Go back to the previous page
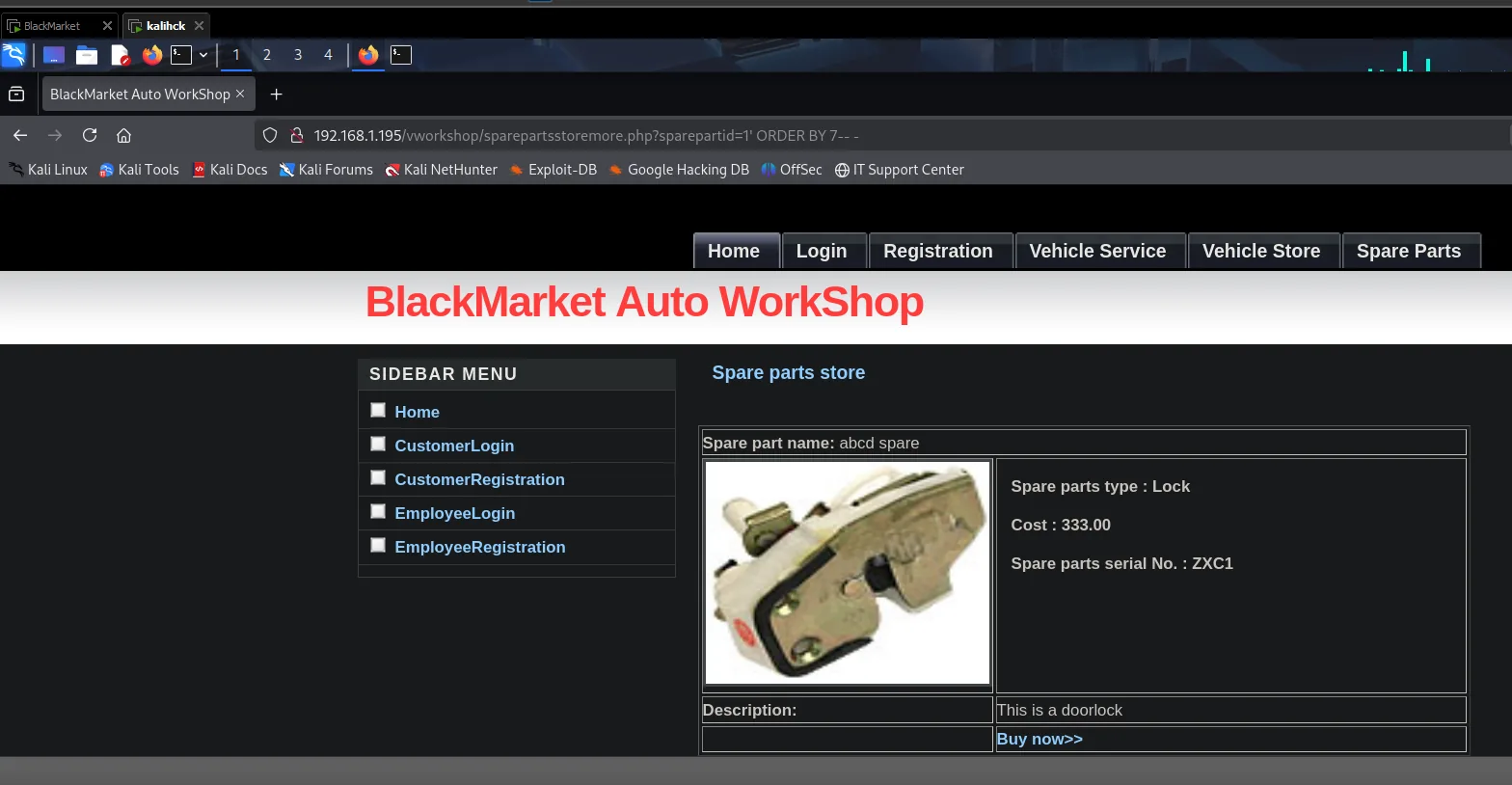This screenshot has width=1512, height=785. 20,135
